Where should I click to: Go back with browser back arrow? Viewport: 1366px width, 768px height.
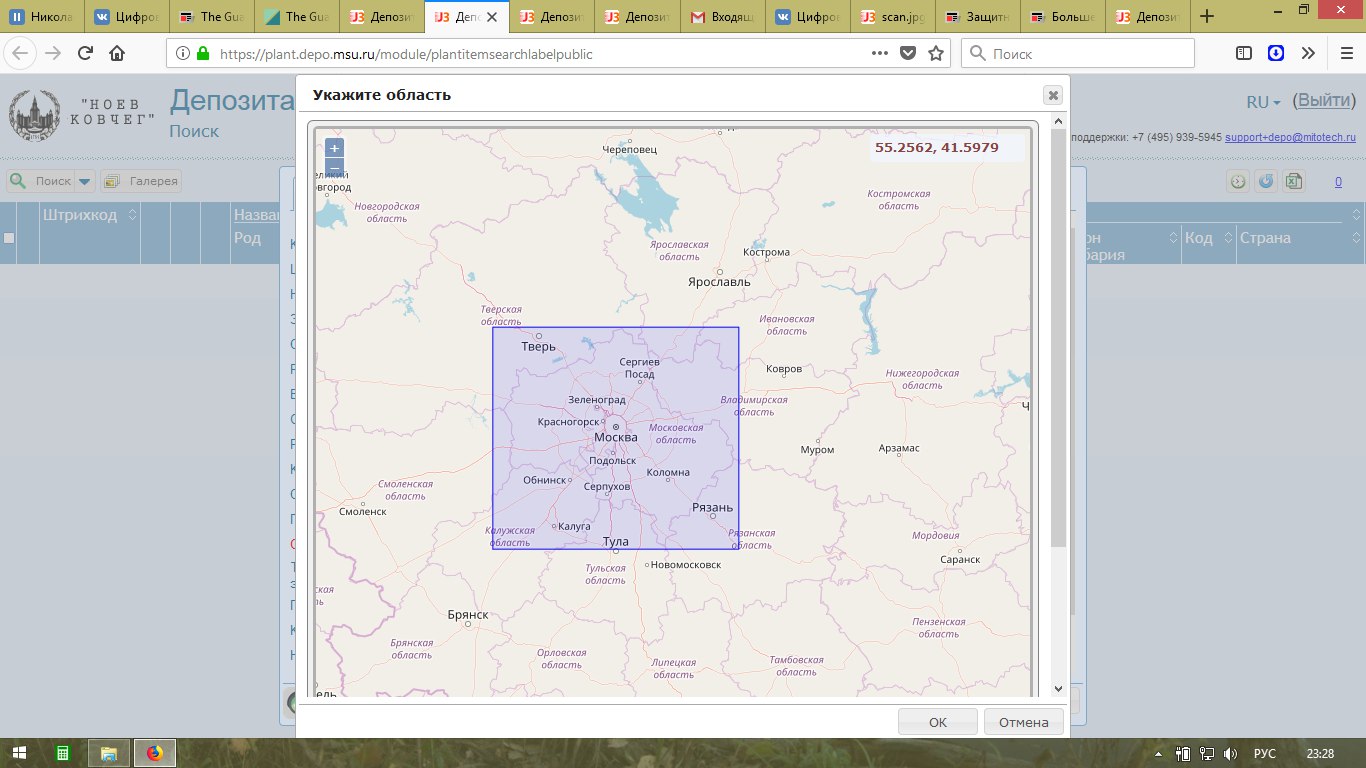click(21, 54)
